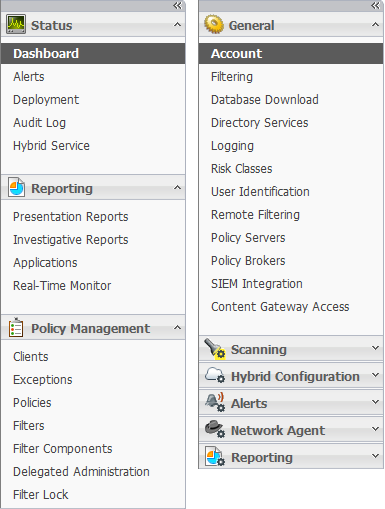
Task: Click the Policy Management checklist icon
Action: pyautogui.click(x=16, y=327)
